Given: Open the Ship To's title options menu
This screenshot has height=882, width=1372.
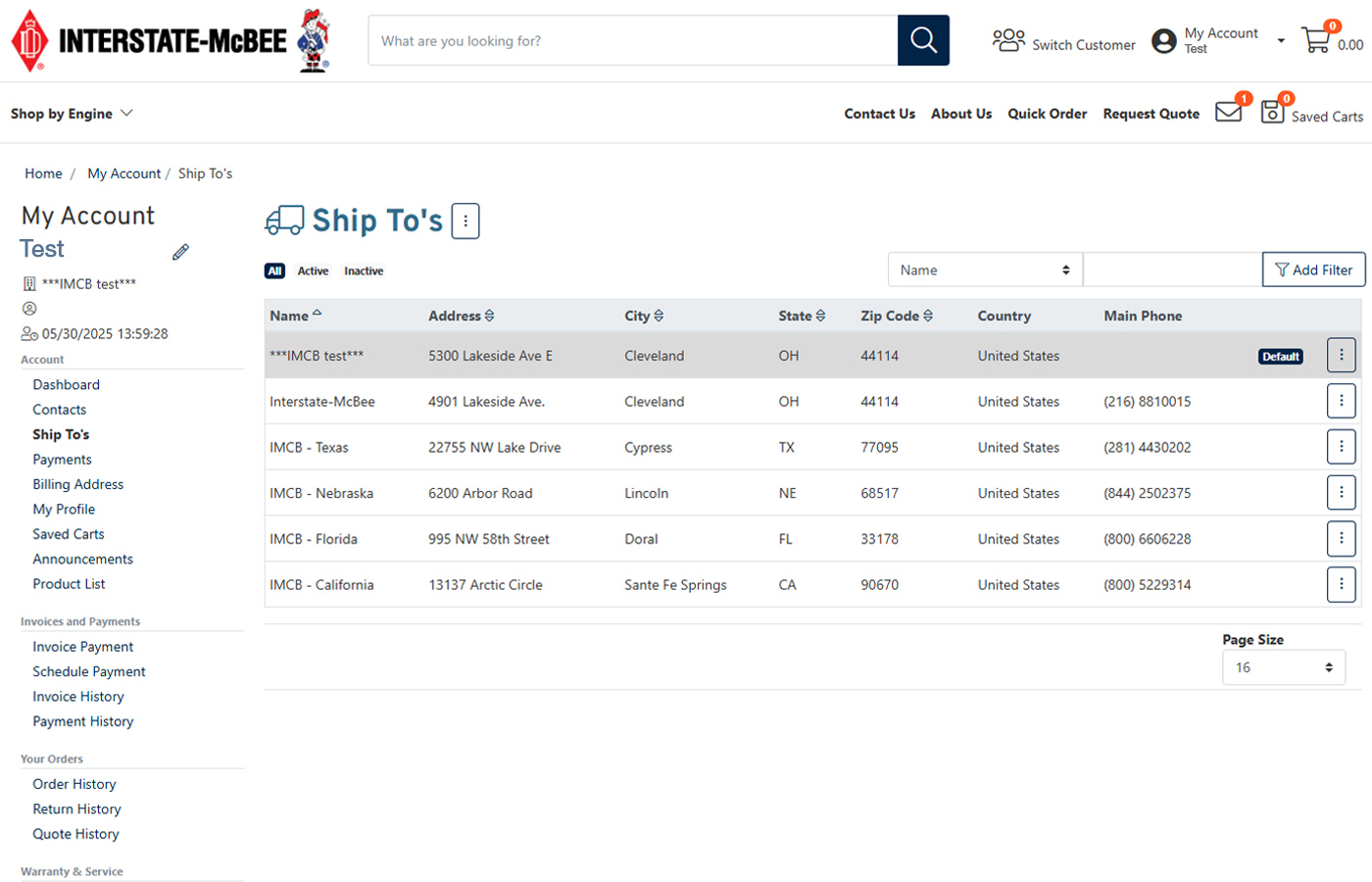Looking at the screenshot, I should point(465,220).
